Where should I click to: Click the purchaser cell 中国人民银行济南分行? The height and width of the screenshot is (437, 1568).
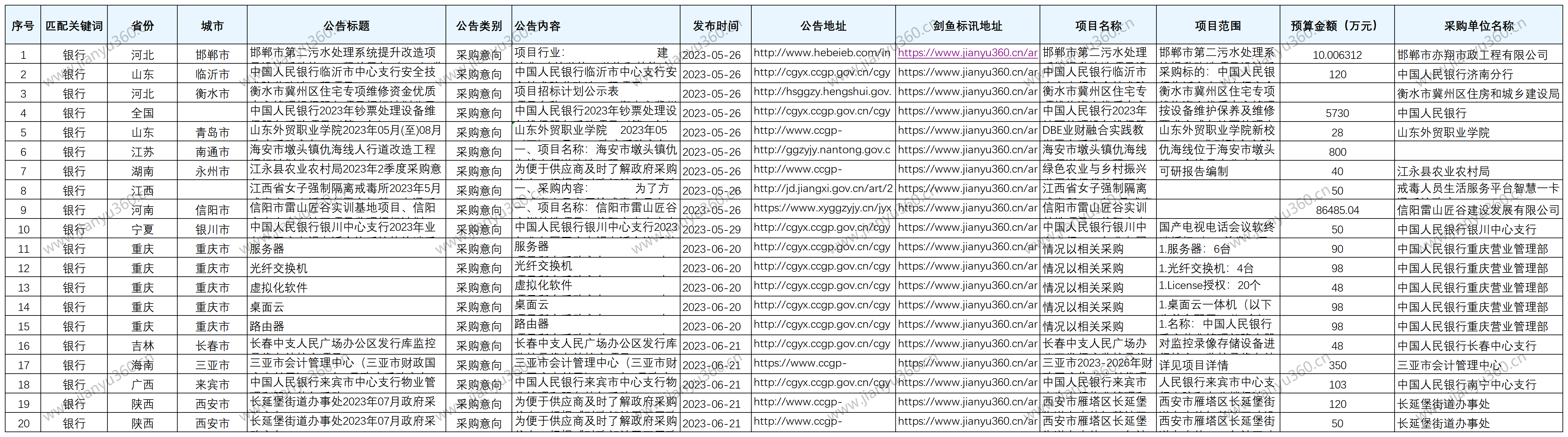pos(1478,74)
